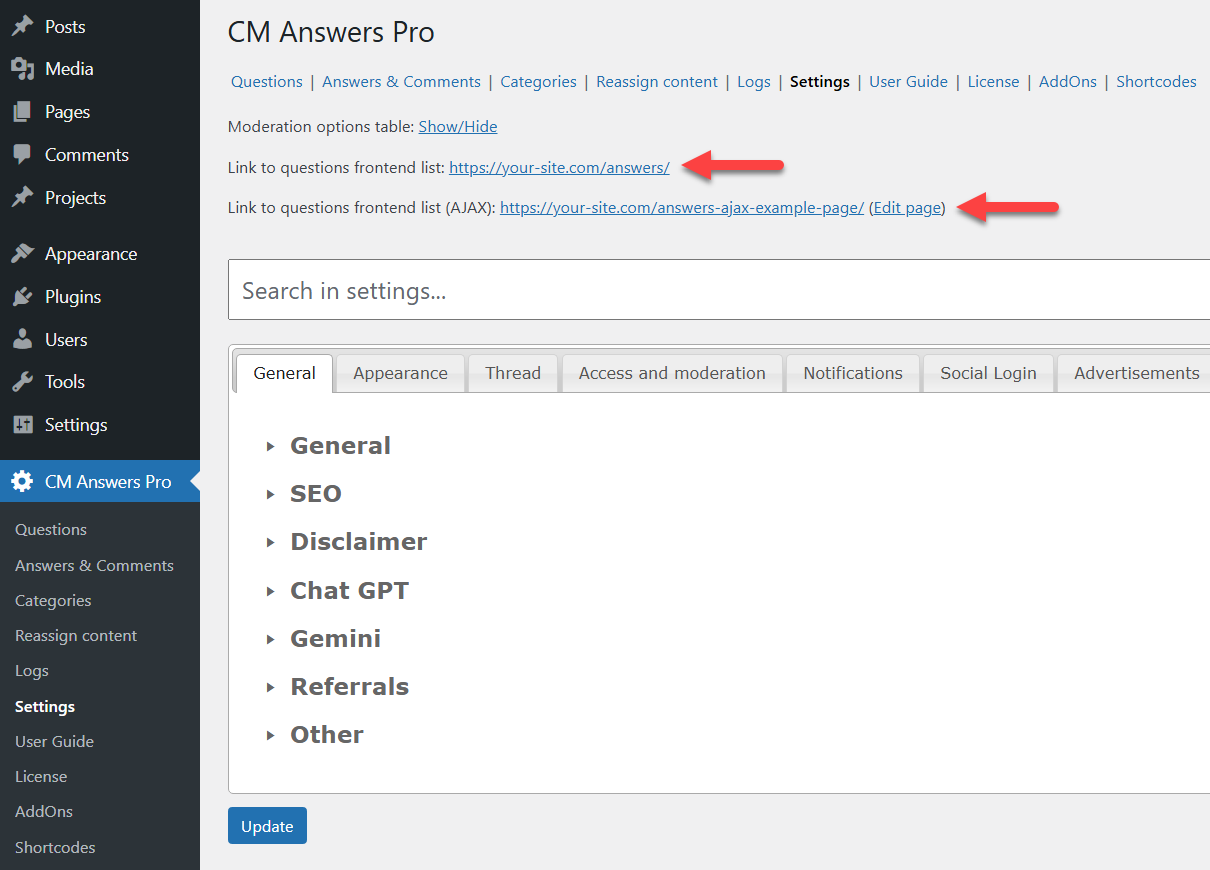The image size is (1210, 870).
Task: Click the CM Answers Pro gear icon
Action: [22, 482]
